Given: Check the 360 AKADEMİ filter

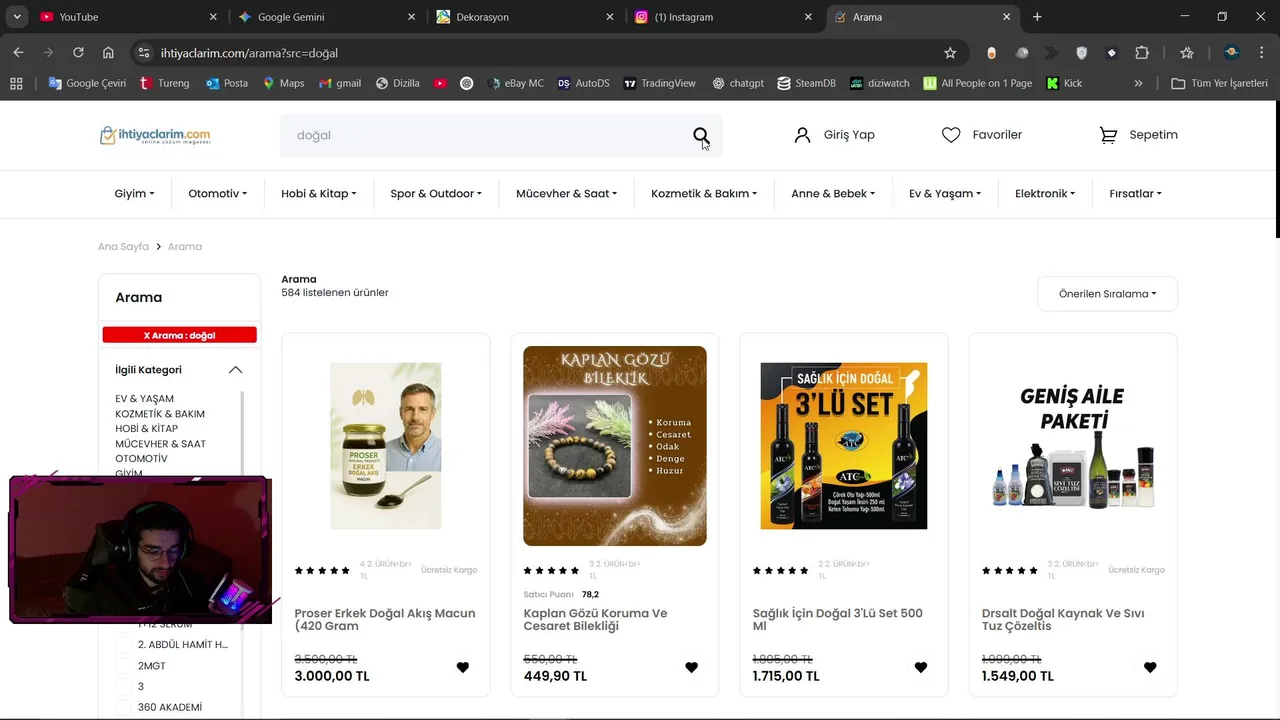Looking at the screenshot, I should (124, 707).
